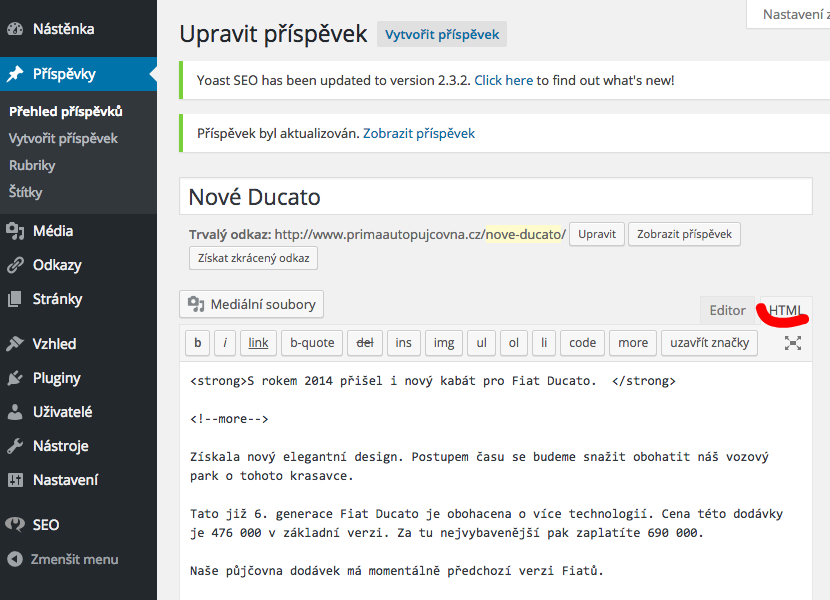Click inside the HTML editor text area

coord(495,481)
